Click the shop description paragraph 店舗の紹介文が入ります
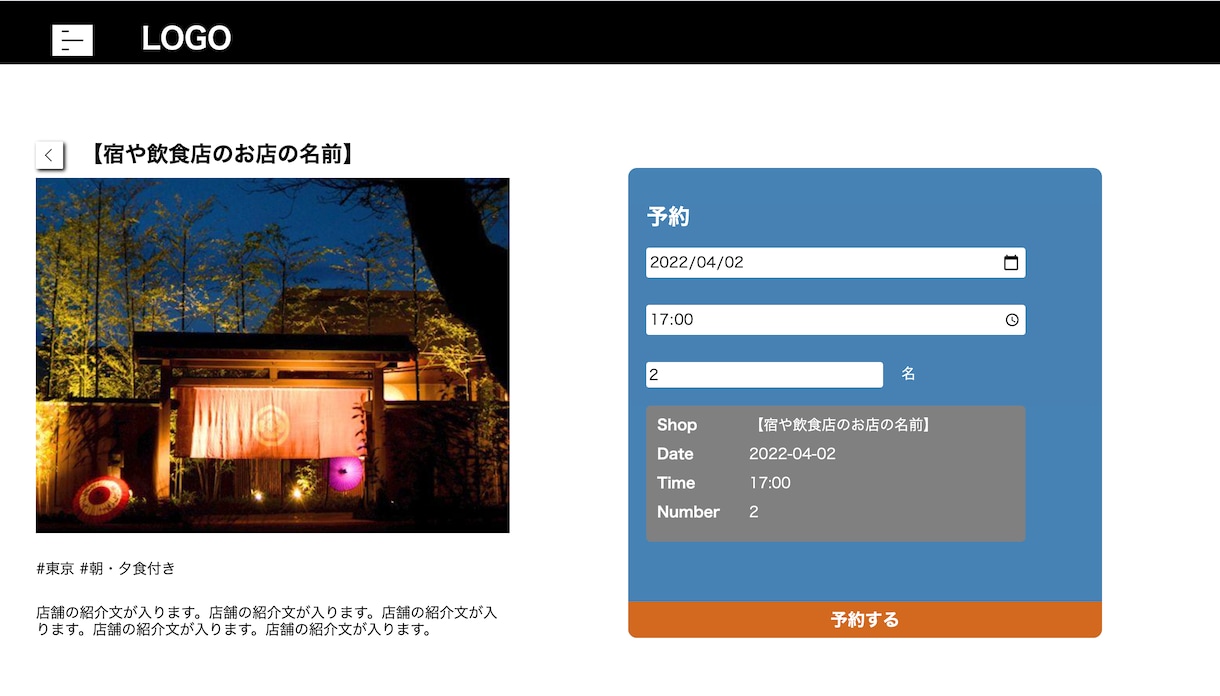Screen dimensions: 1220x696 267,621
